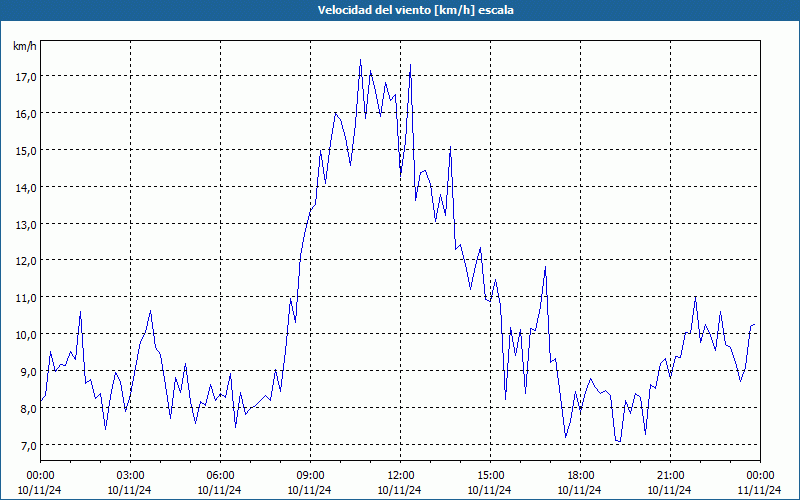Select the '10,0' y-axis label
This screenshot has height=500, width=800.
point(26,335)
